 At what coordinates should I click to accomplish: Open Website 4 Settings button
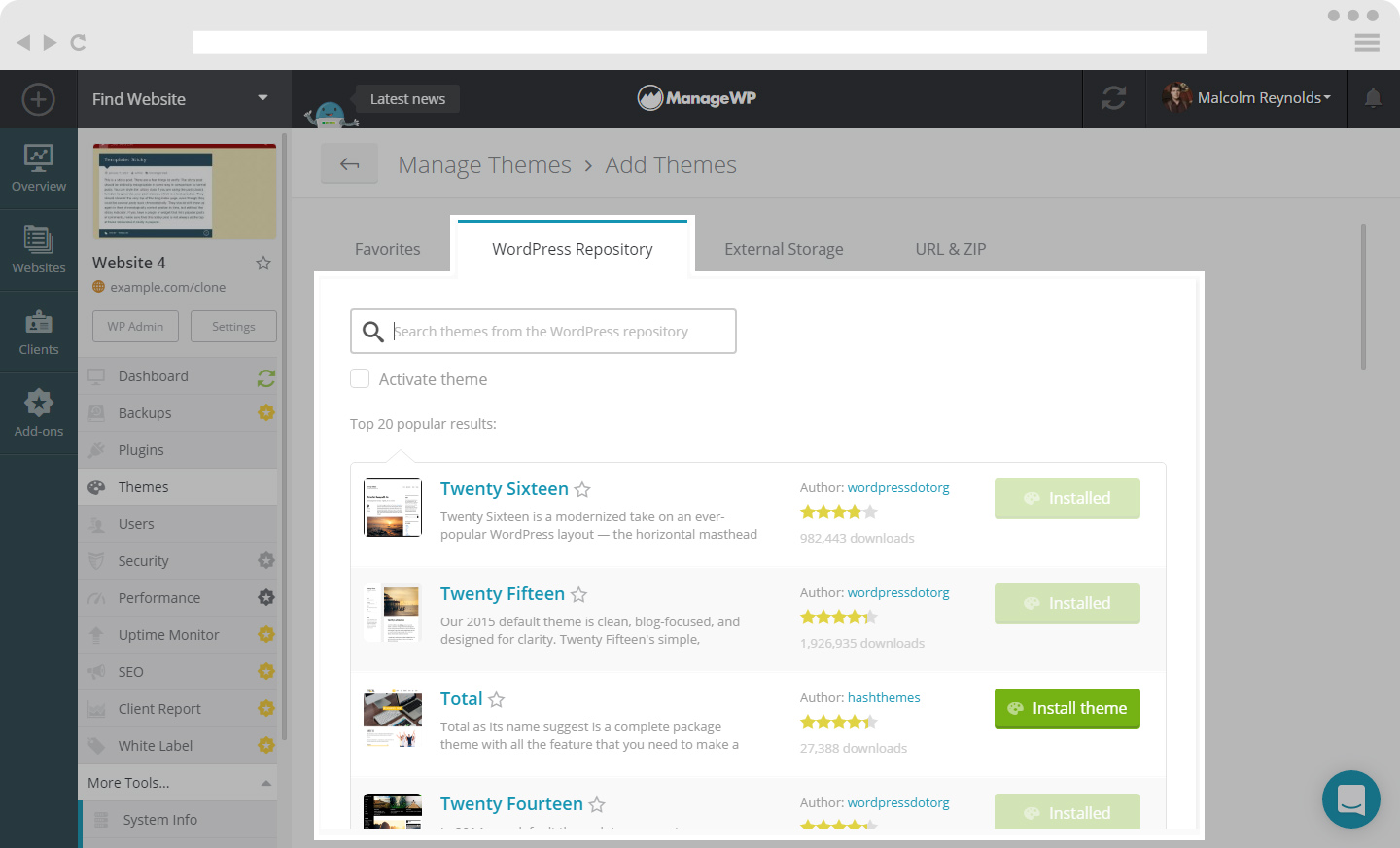pyautogui.click(x=233, y=326)
